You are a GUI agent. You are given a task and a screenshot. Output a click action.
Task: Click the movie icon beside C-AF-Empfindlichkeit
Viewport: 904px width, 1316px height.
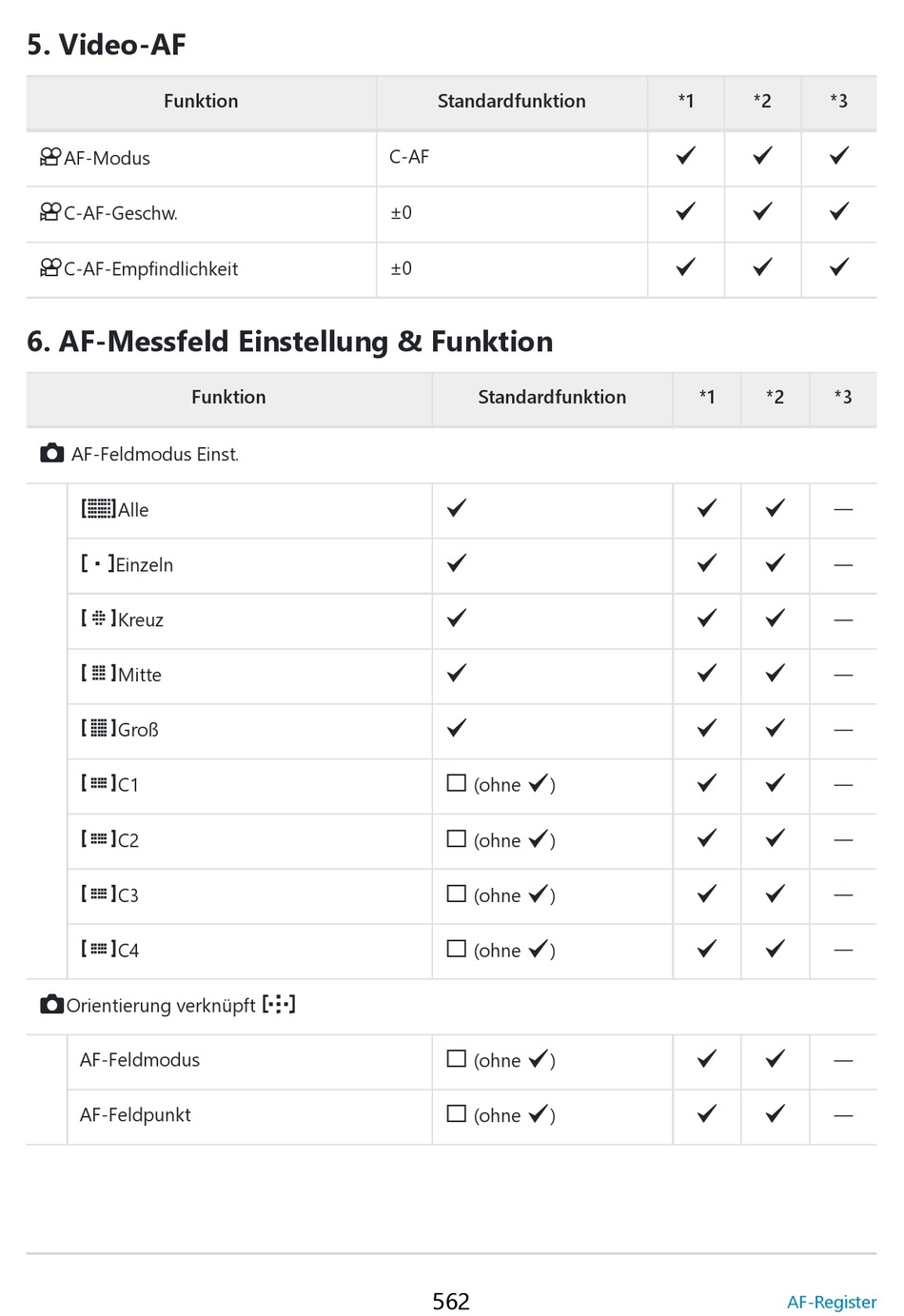coord(50,268)
